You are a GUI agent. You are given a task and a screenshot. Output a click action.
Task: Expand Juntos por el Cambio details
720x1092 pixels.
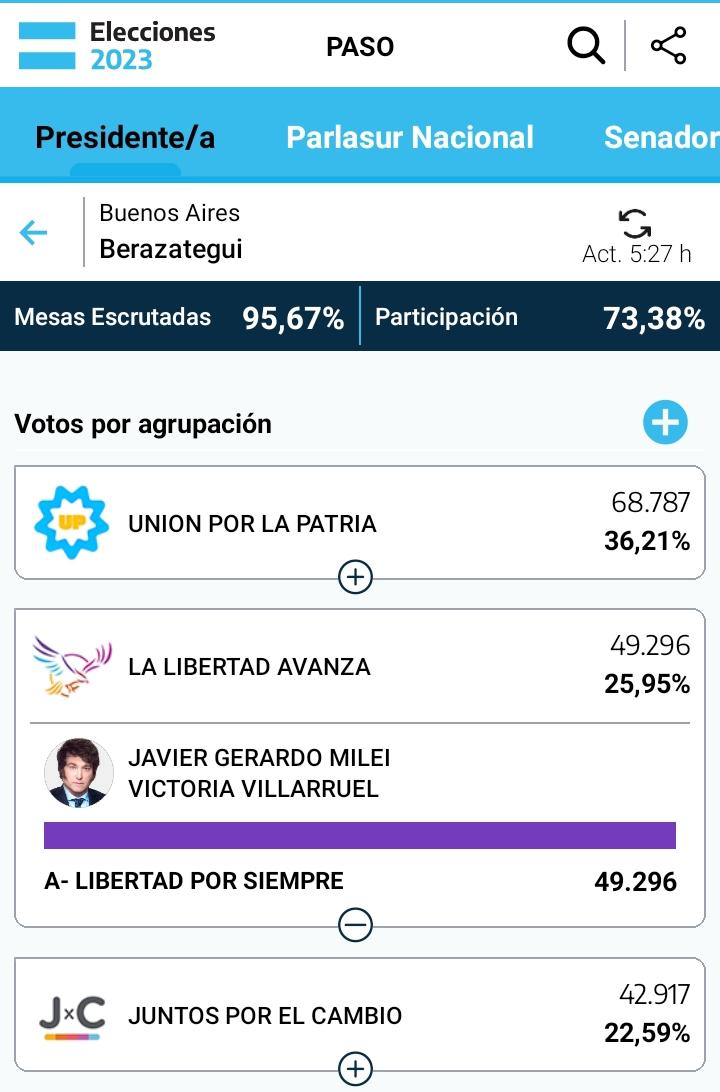(355, 1069)
